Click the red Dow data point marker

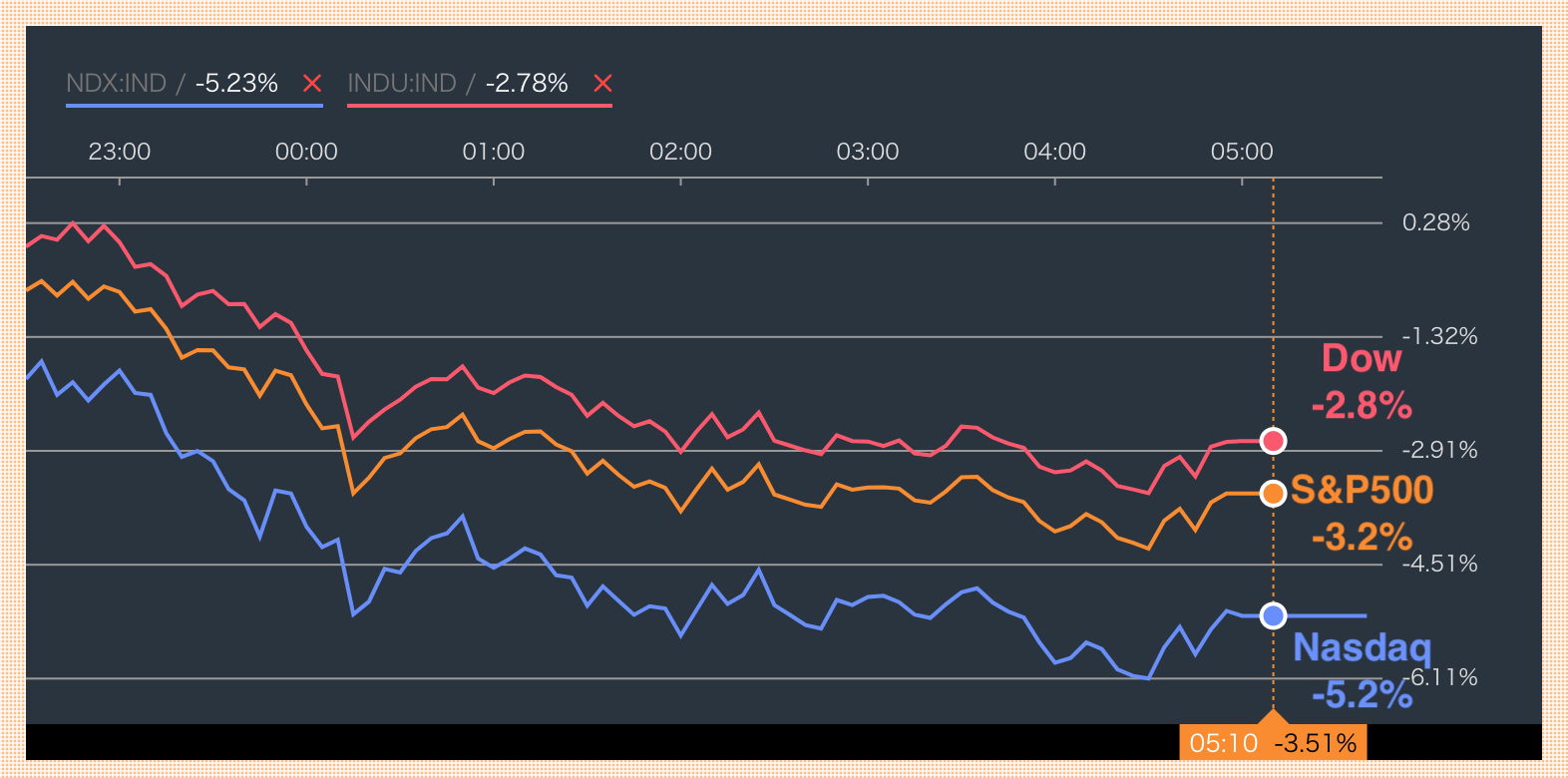(1273, 441)
